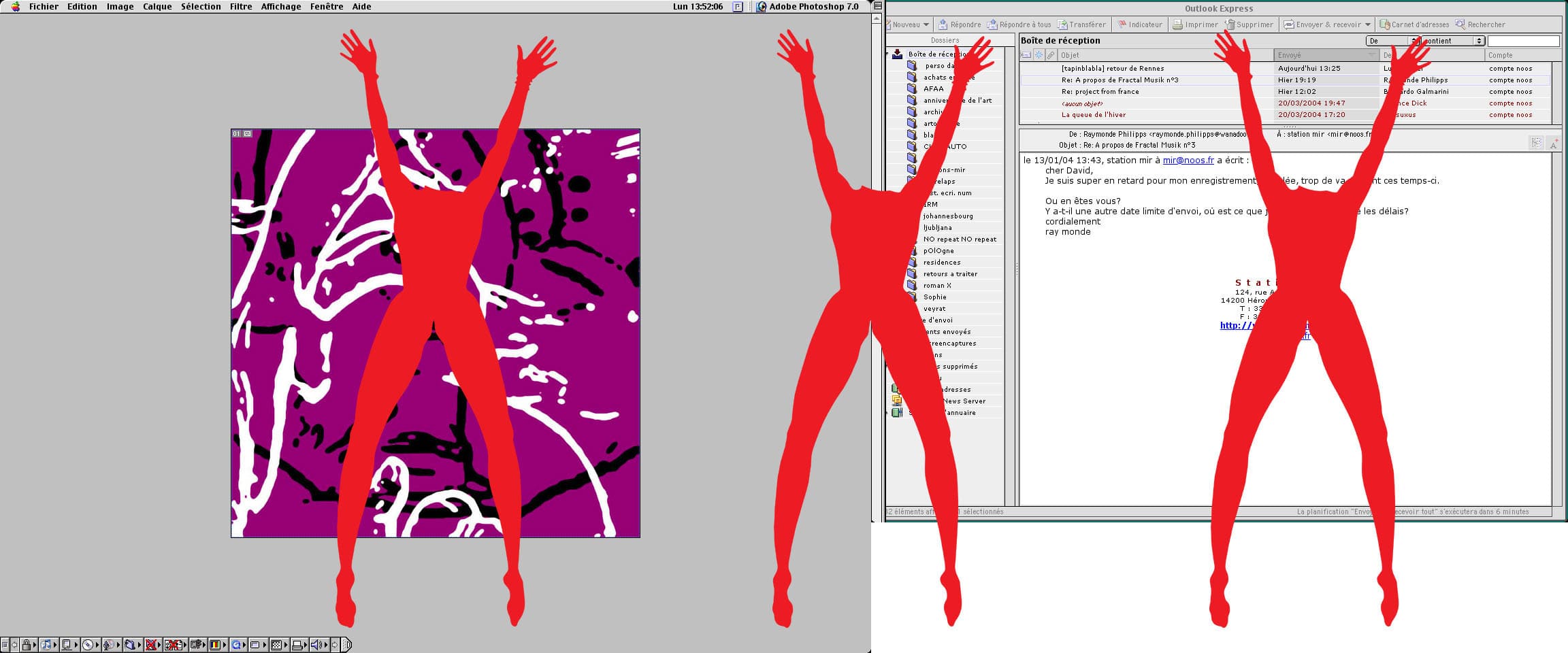
Task: Collapse the control strip using end tab
Action: tap(346, 645)
